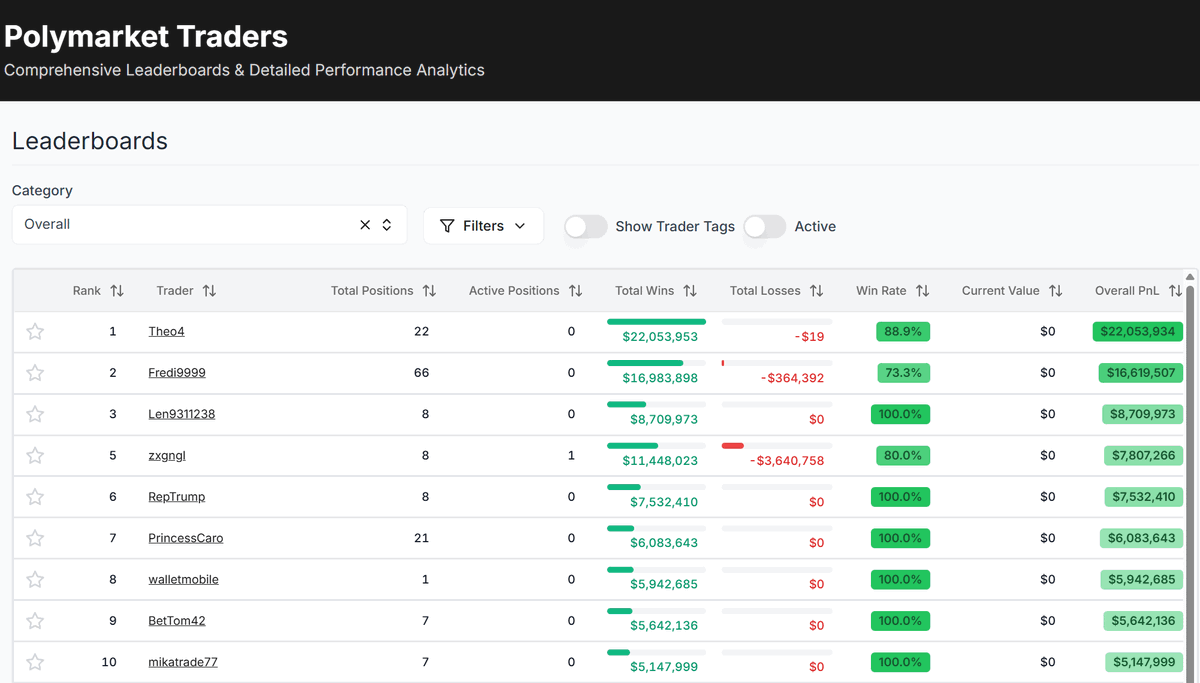This screenshot has height=683, width=1200.
Task: Open the Filters dropdown
Action: click(483, 226)
